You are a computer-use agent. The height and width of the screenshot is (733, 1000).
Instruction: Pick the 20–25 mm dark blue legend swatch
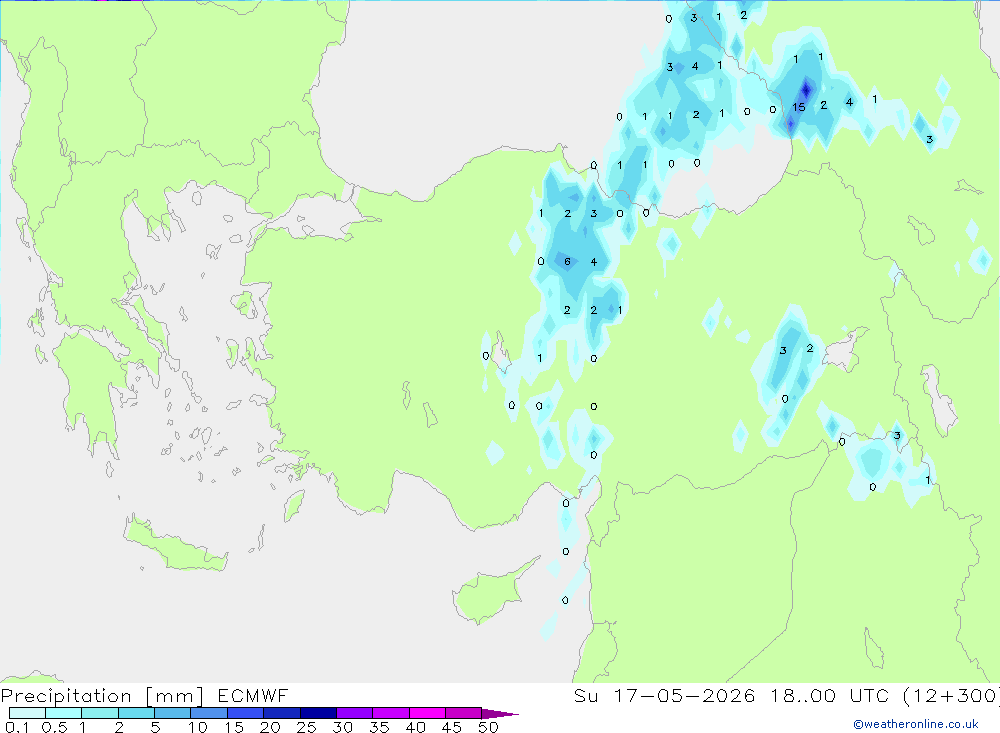pos(281,713)
